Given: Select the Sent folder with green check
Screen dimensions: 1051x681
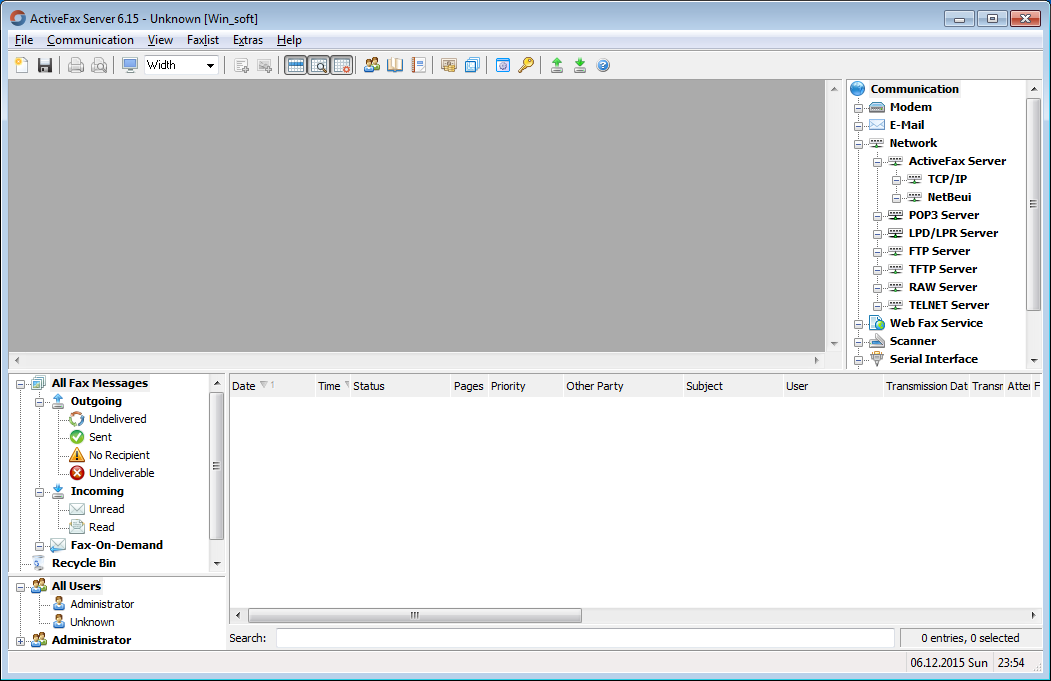Looking at the screenshot, I should pos(100,437).
